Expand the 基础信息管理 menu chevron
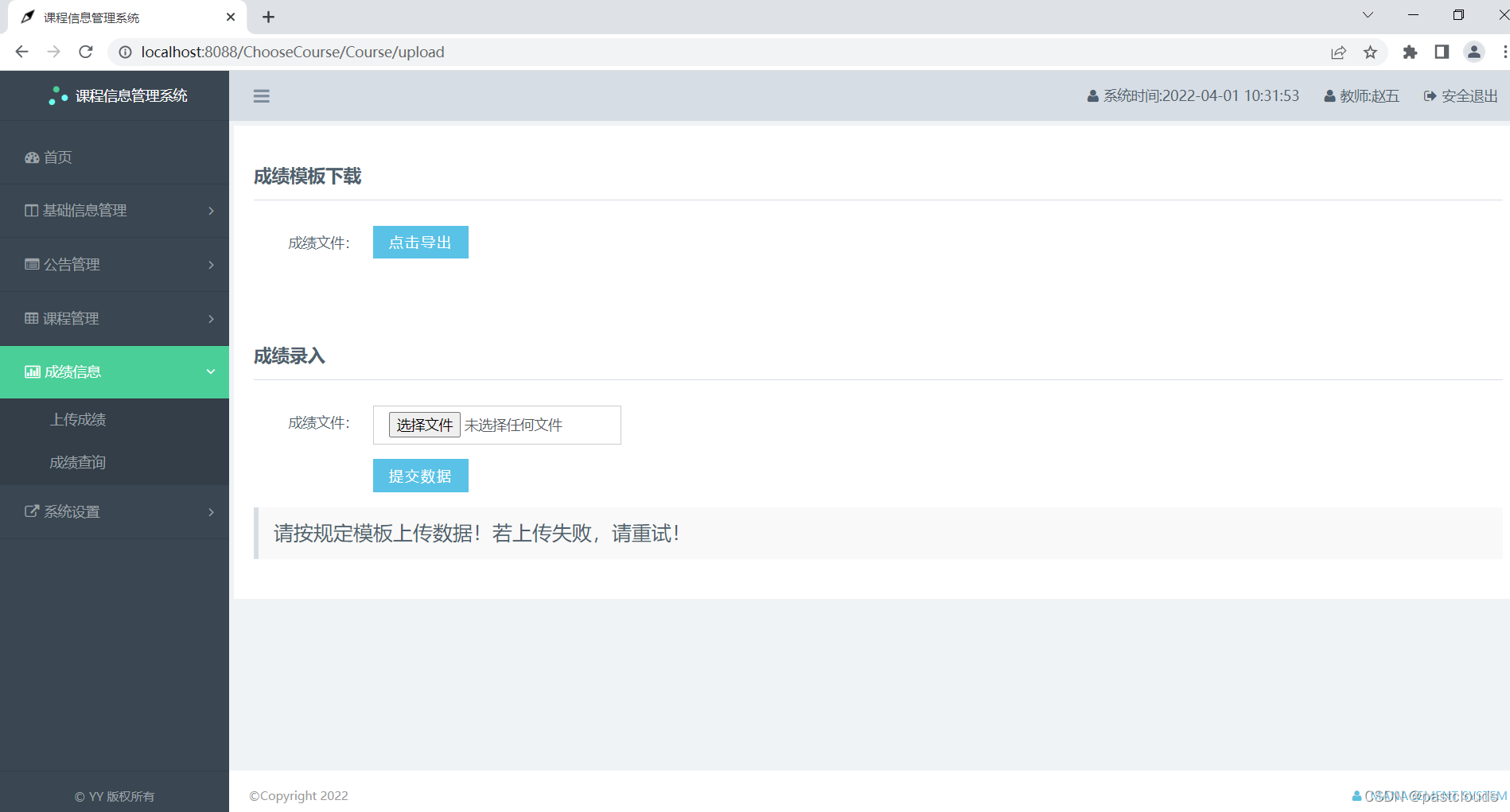 point(211,210)
